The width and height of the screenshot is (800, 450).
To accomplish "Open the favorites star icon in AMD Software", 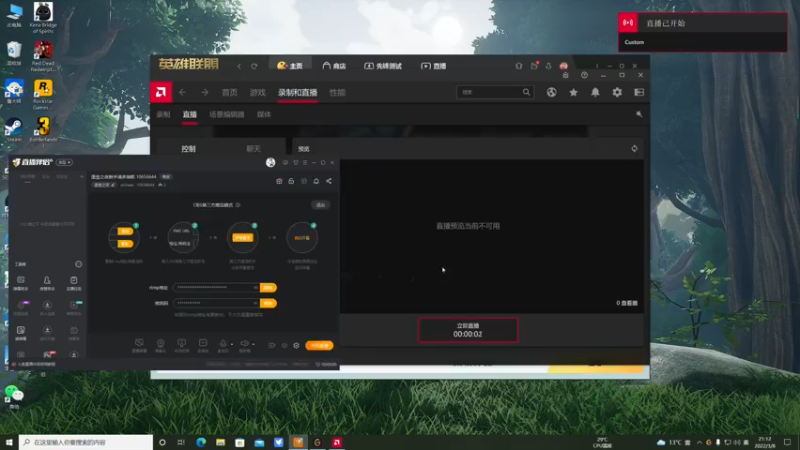I will (573, 92).
